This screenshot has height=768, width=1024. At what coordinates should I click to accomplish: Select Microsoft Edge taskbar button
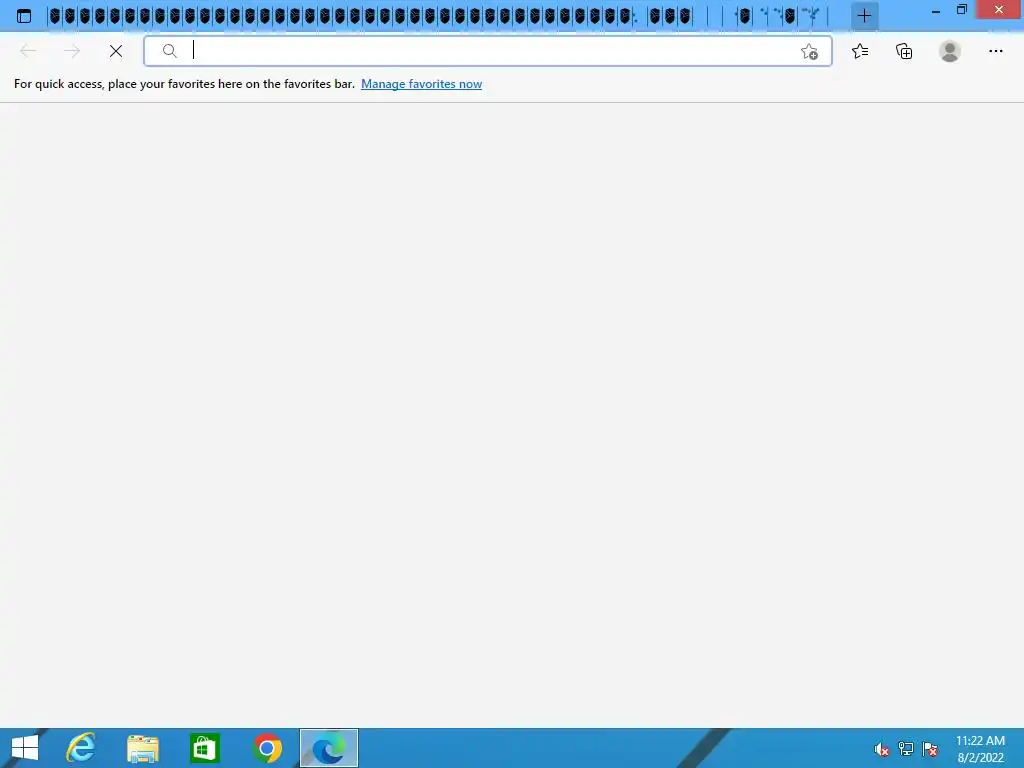coord(328,748)
